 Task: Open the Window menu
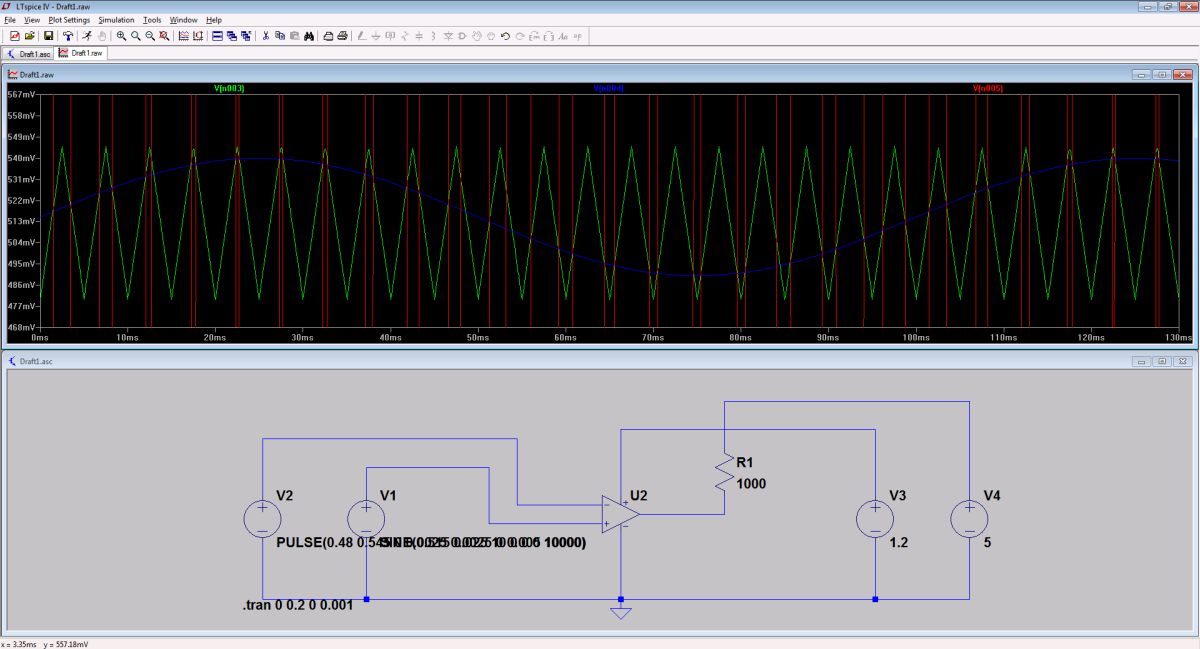click(x=183, y=20)
